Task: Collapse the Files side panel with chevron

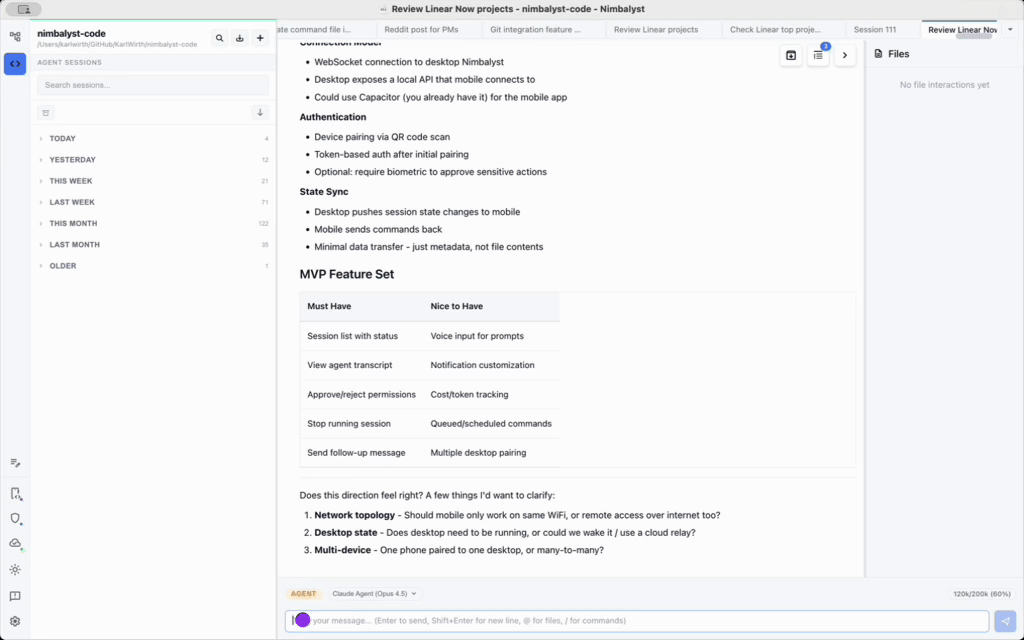Action: point(845,55)
